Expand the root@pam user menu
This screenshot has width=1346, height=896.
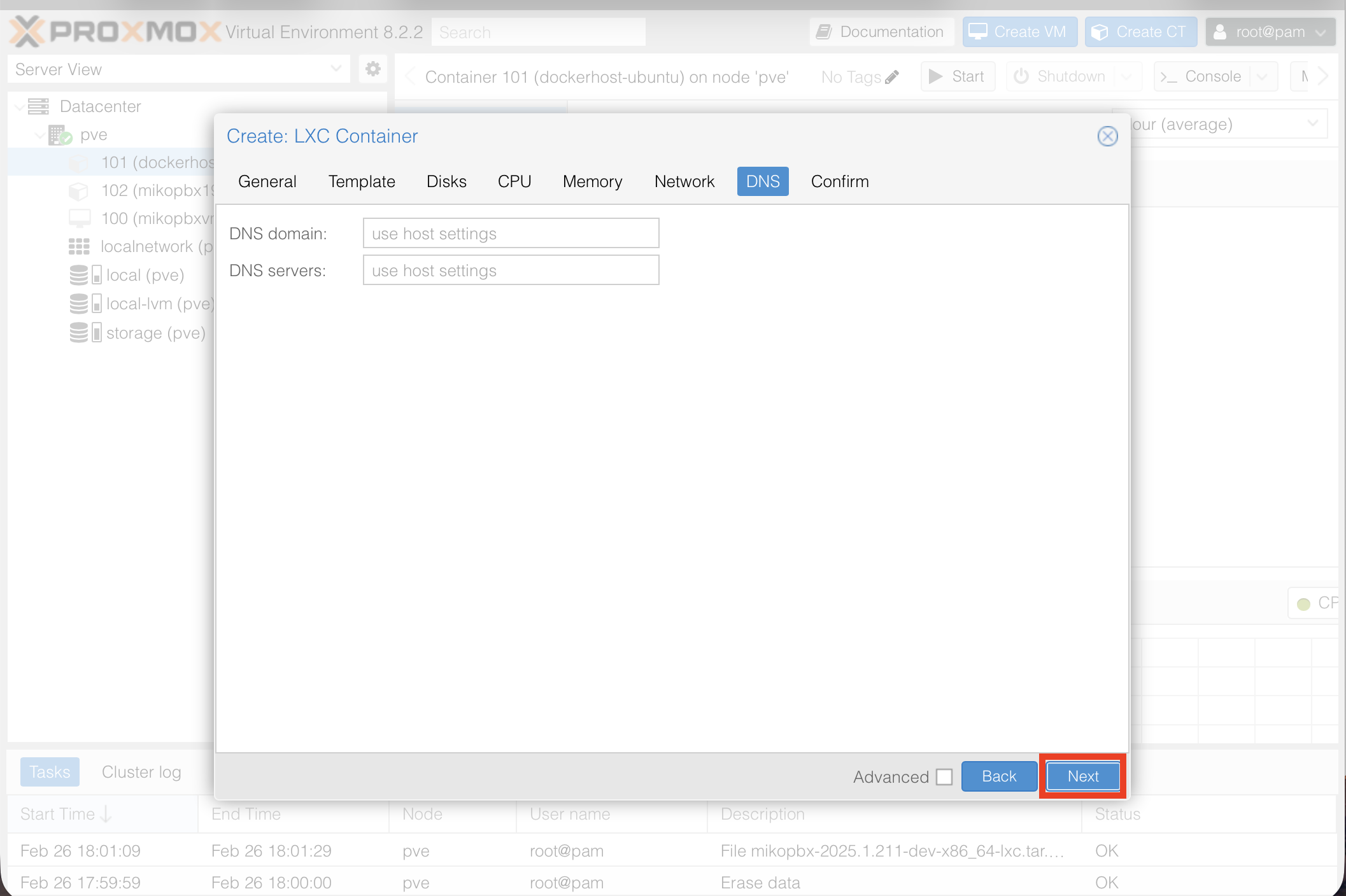tap(1270, 32)
